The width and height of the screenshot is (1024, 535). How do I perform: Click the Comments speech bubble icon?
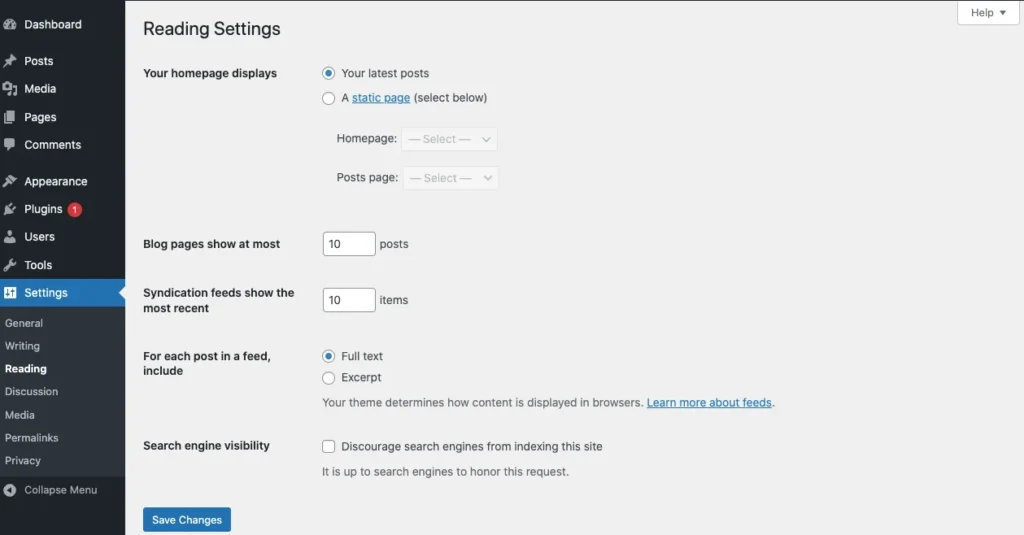(10, 145)
